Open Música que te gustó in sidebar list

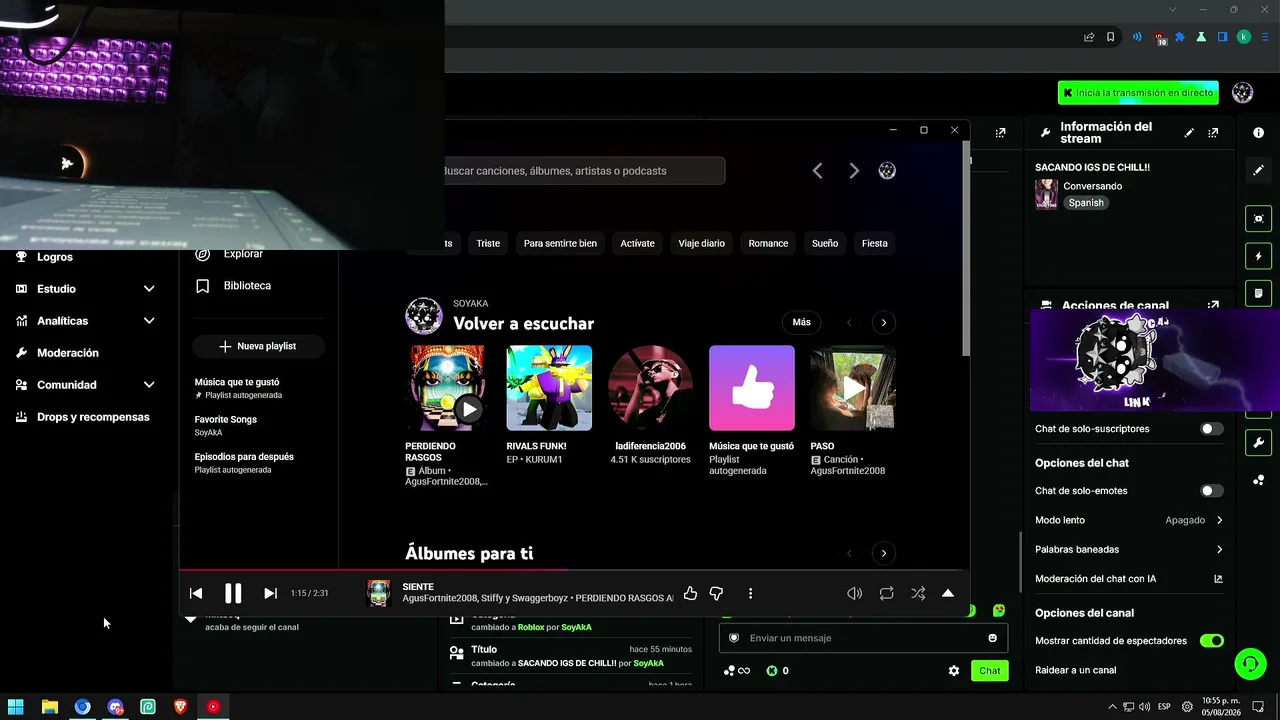(238, 388)
